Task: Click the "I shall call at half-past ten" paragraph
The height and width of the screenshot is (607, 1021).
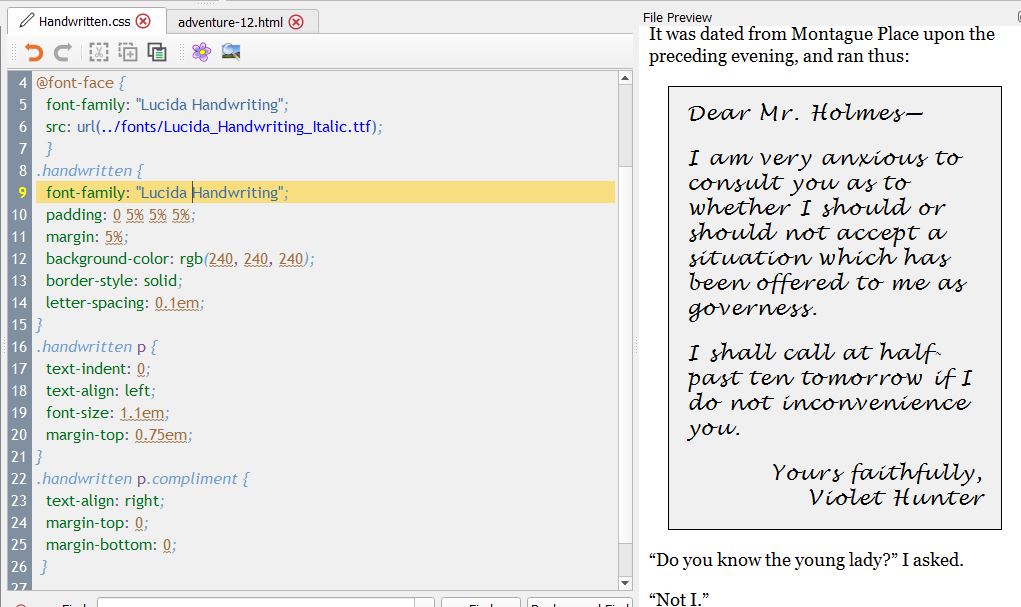Action: tap(830, 391)
